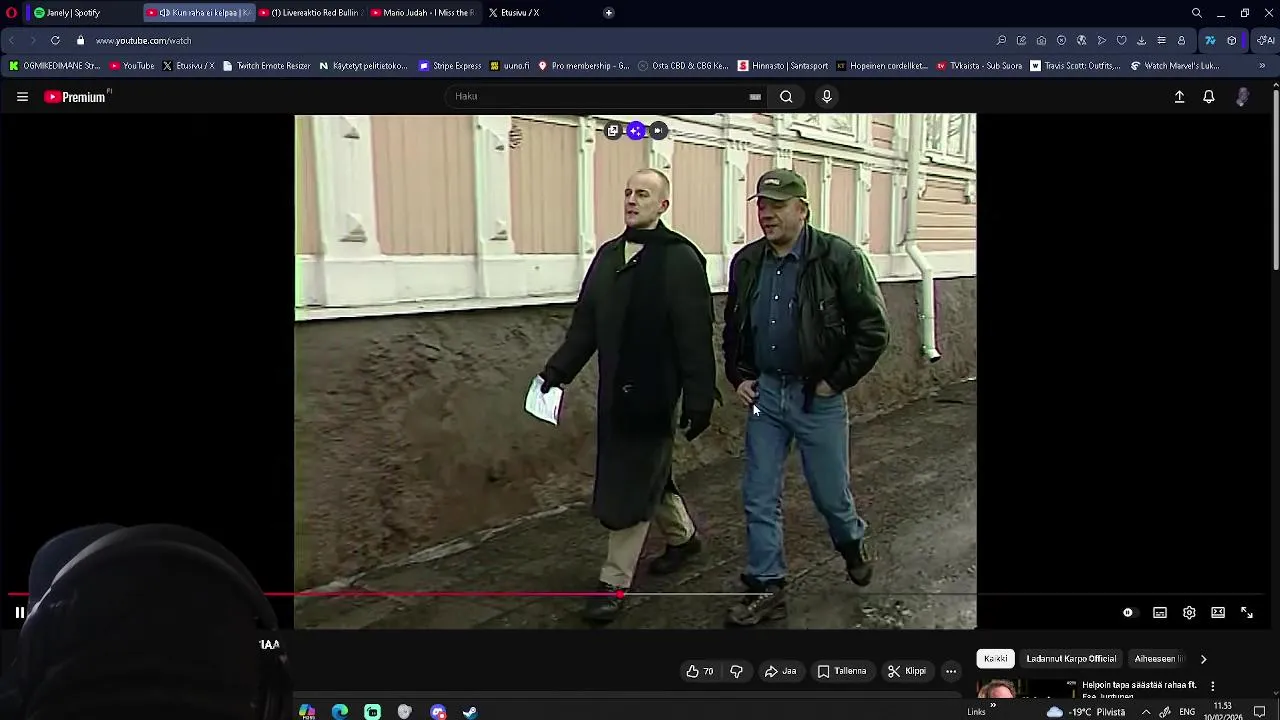Expand hidden bookmarks with the chevron
The height and width of the screenshot is (720, 1280).
pos(1262,66)
